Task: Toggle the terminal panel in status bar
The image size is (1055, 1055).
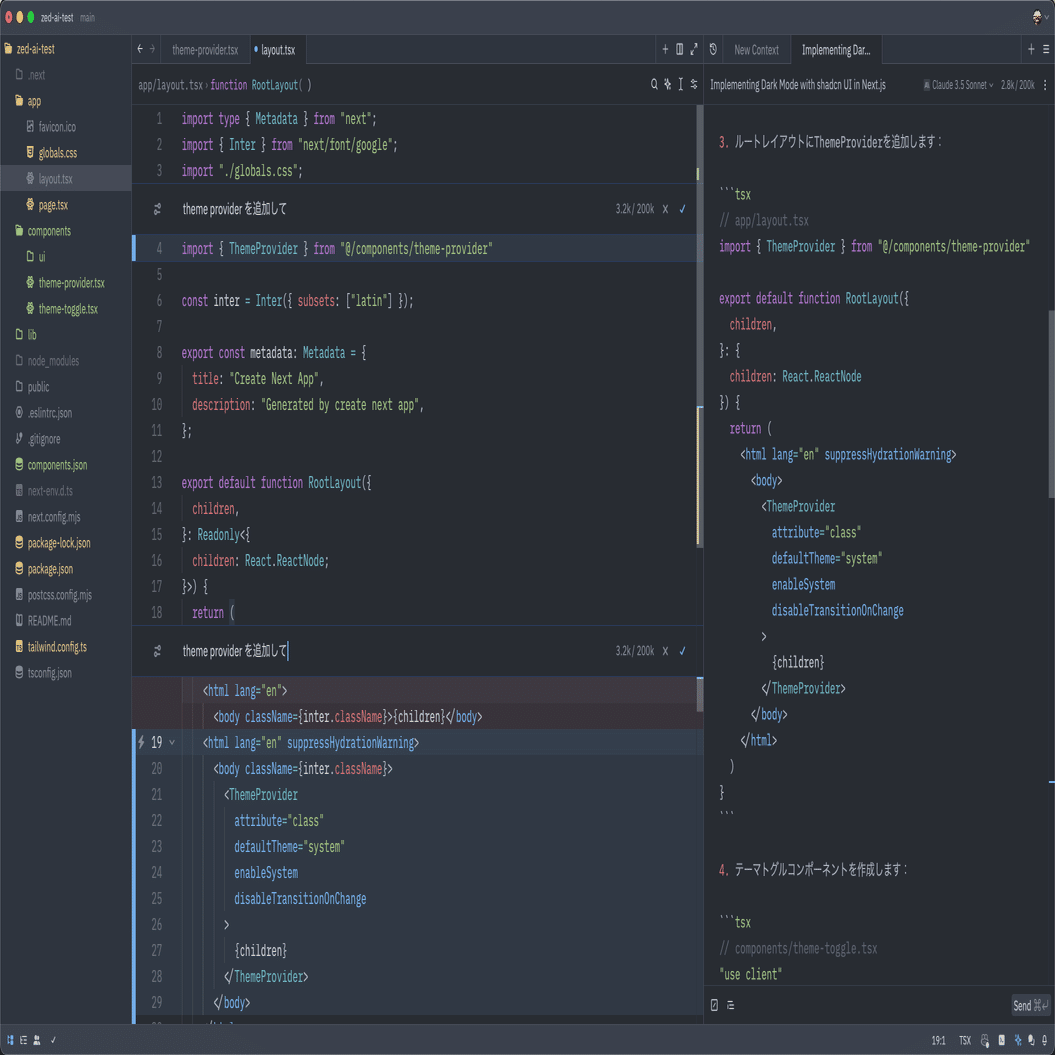Action: click(1002, 1040)
